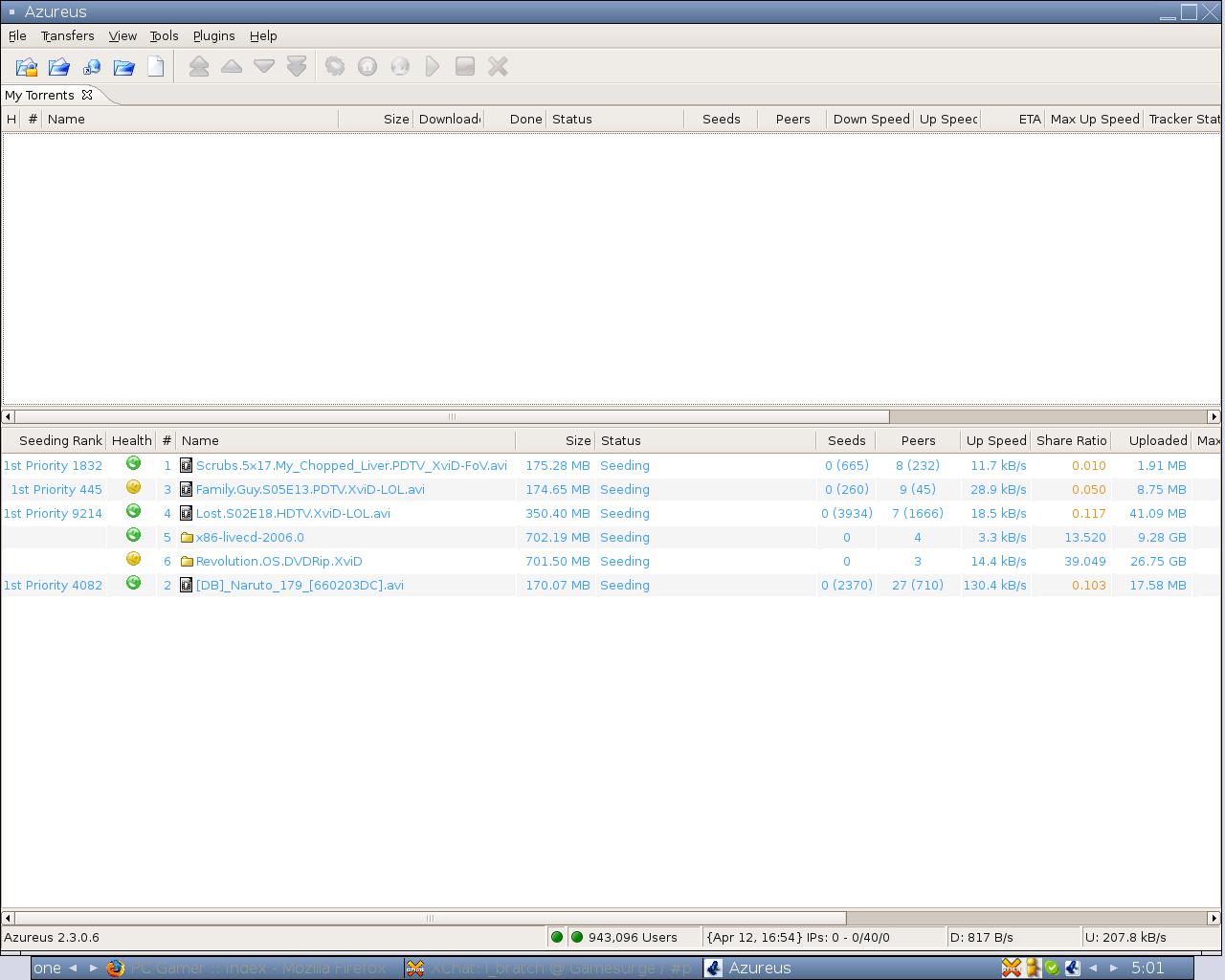Click the lower pane scroll left arrow
This screenshot has height=980, width=1225.
point(9,918)
